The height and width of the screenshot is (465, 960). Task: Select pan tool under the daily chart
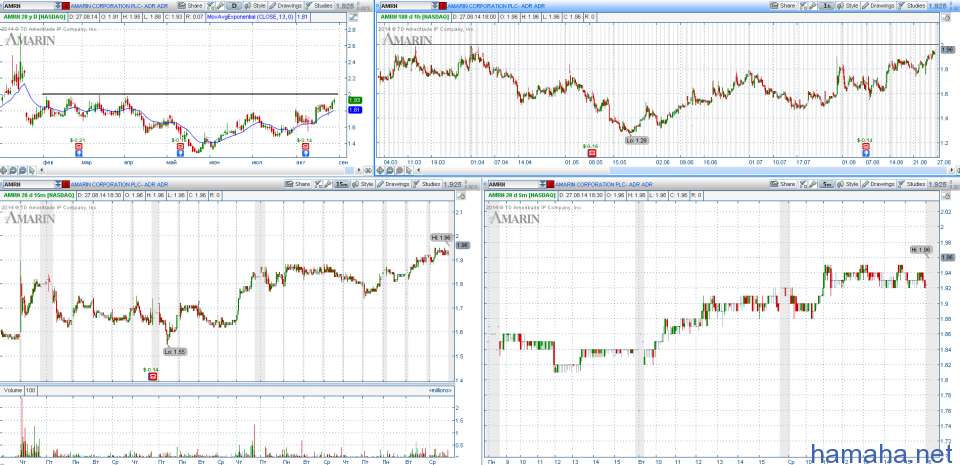(x=4, y=171)
